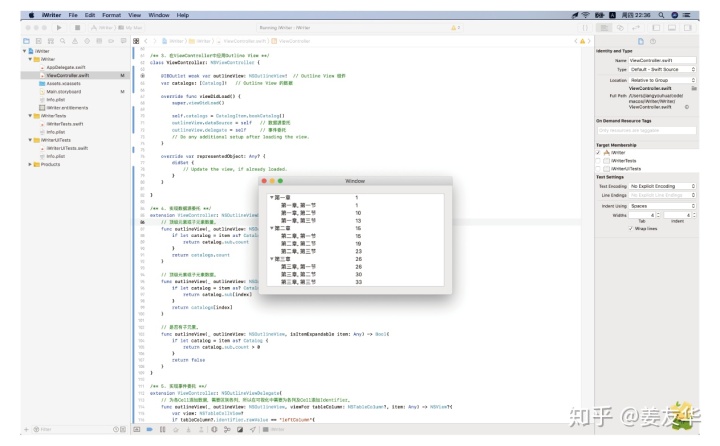Image resolution: width=720 pixels, height=446 pixels.
Task: Open the Debug navigator icon
Action: [99, 41]
